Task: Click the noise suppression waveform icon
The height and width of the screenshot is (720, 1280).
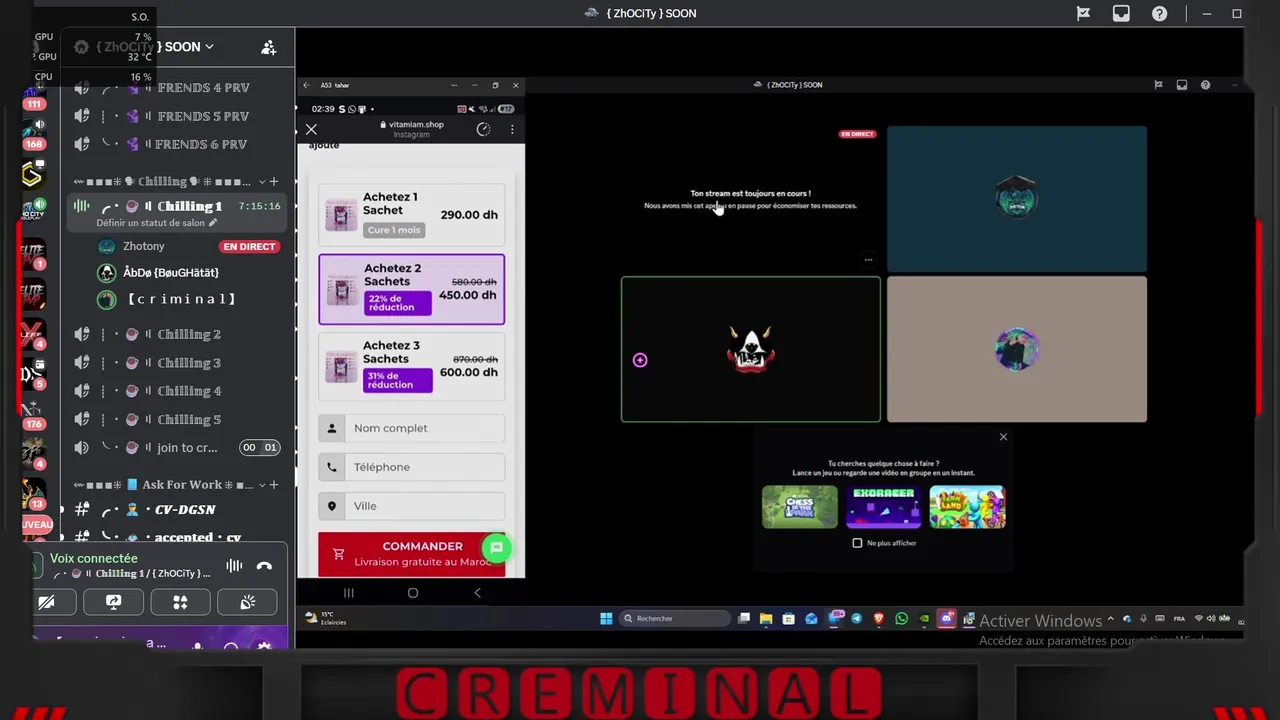Action: 234,565
